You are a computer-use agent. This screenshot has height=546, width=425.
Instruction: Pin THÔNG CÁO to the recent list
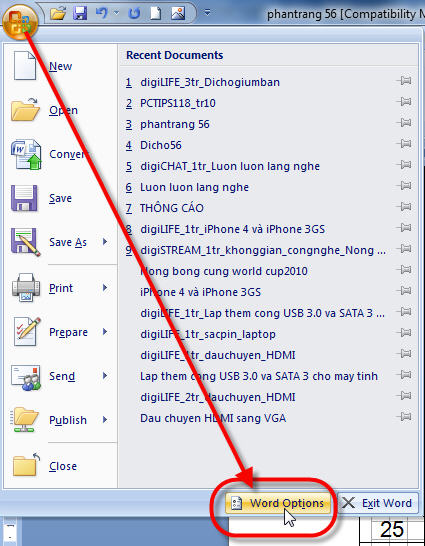(x=404, y=207)
